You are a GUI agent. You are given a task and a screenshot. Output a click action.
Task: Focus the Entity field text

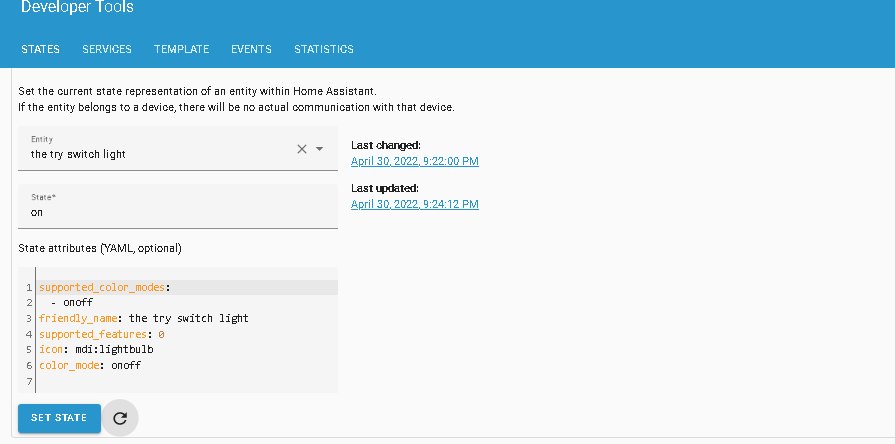(150, 154)
